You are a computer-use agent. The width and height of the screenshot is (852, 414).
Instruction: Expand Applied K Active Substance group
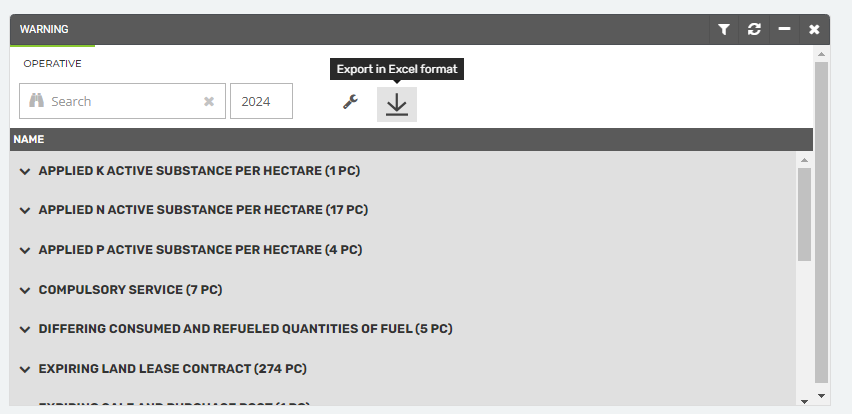tap(26, 171)
